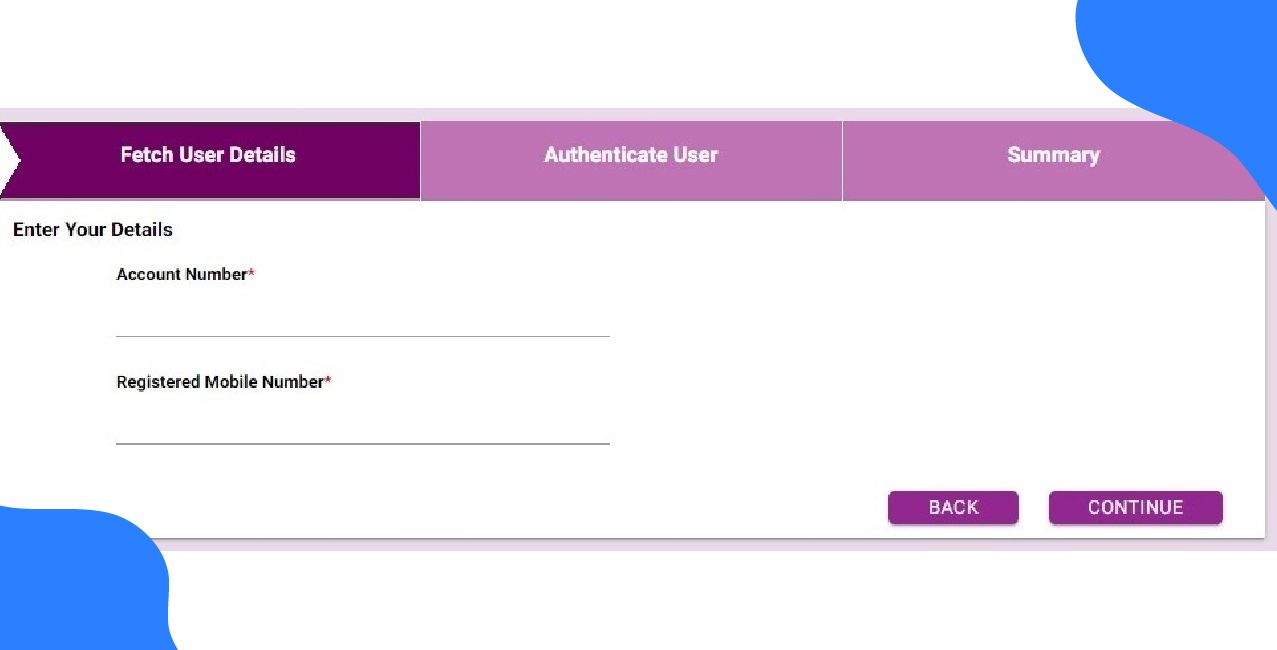Select the Summary stage in the wizard

coord(1052,155)
